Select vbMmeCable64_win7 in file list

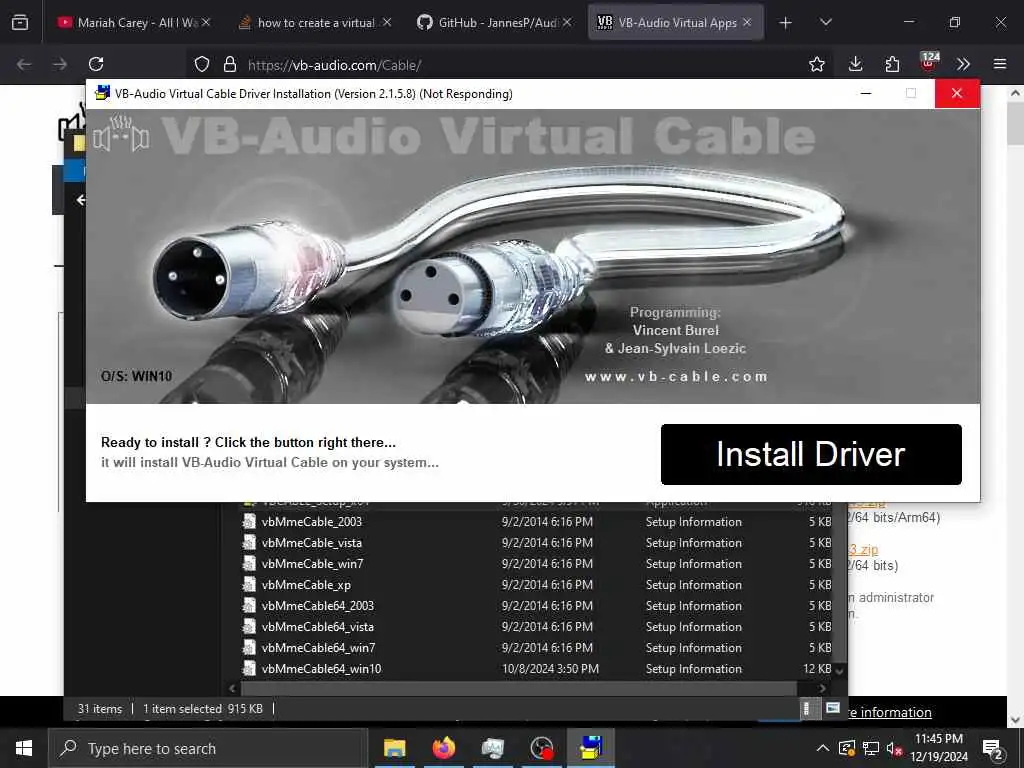coord(318,647)
